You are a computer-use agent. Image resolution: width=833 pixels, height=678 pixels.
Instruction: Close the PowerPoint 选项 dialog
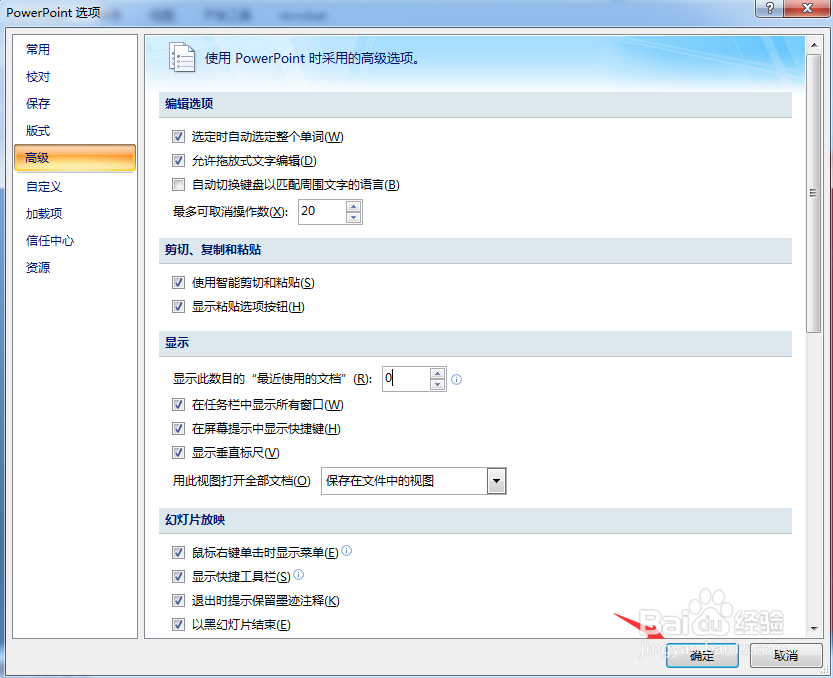click(x=807, y=8)
